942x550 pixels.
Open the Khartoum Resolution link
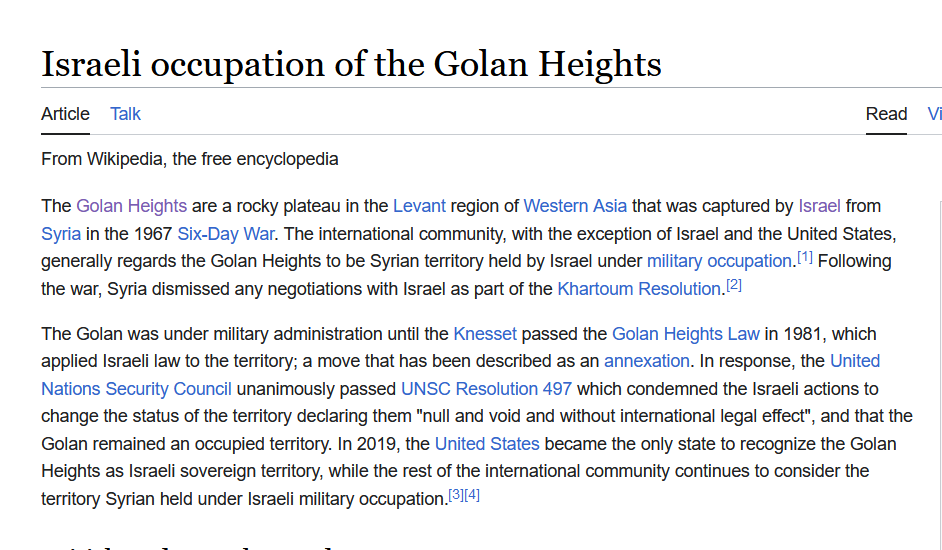639,289
